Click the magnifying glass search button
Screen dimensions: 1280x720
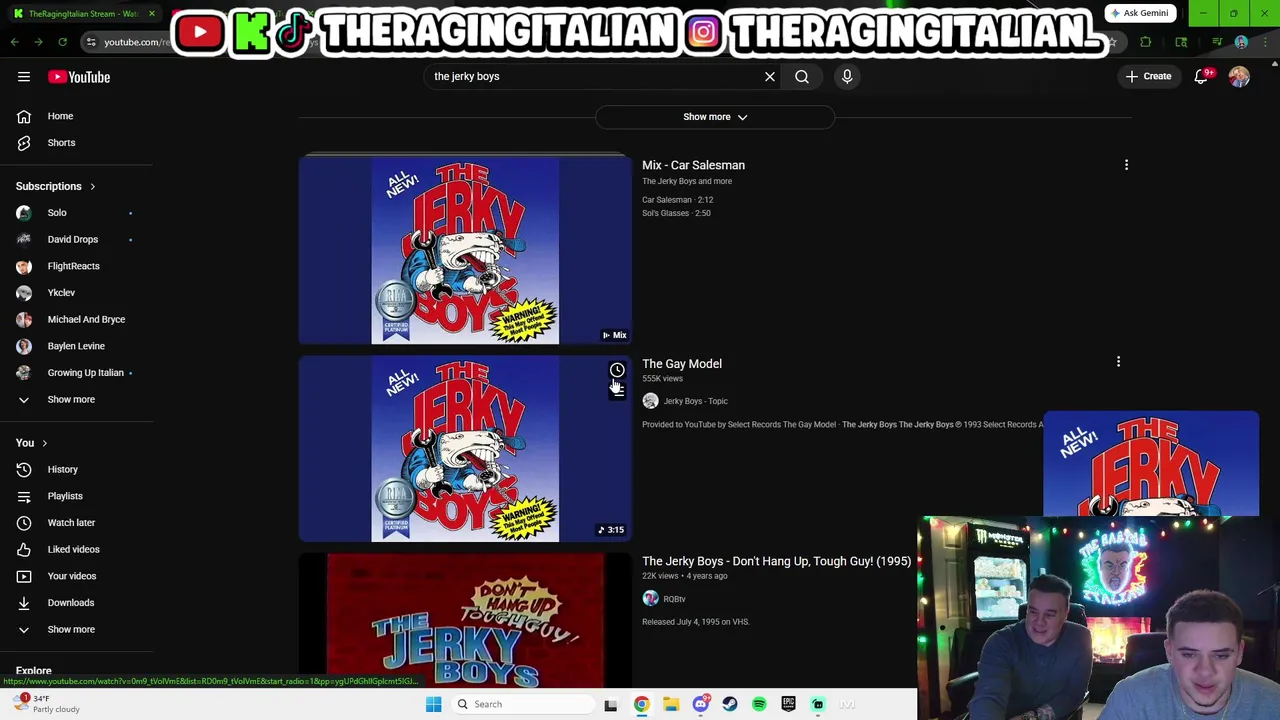[x=802, y=76]
